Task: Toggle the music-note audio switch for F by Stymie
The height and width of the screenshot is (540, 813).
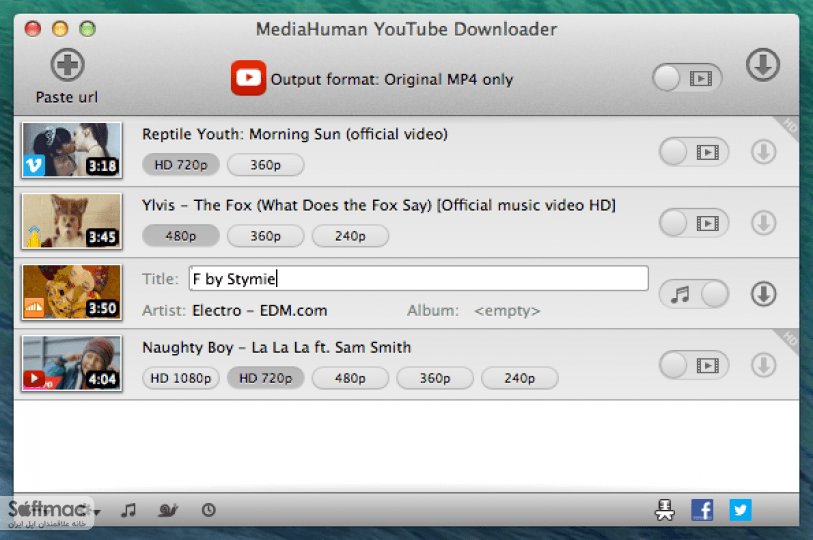Action: click(694, 294)
